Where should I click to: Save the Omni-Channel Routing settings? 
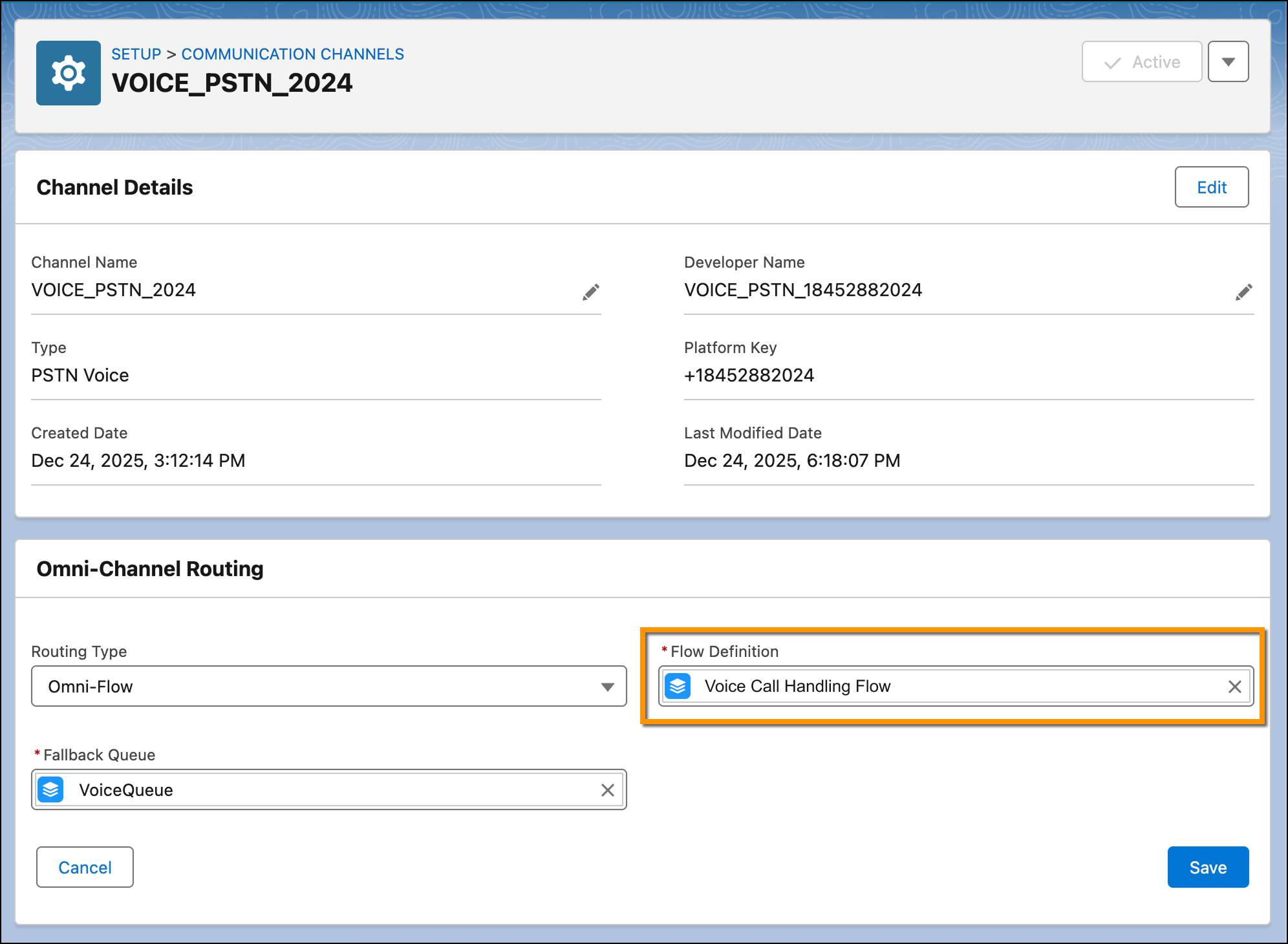point(1208,867)
